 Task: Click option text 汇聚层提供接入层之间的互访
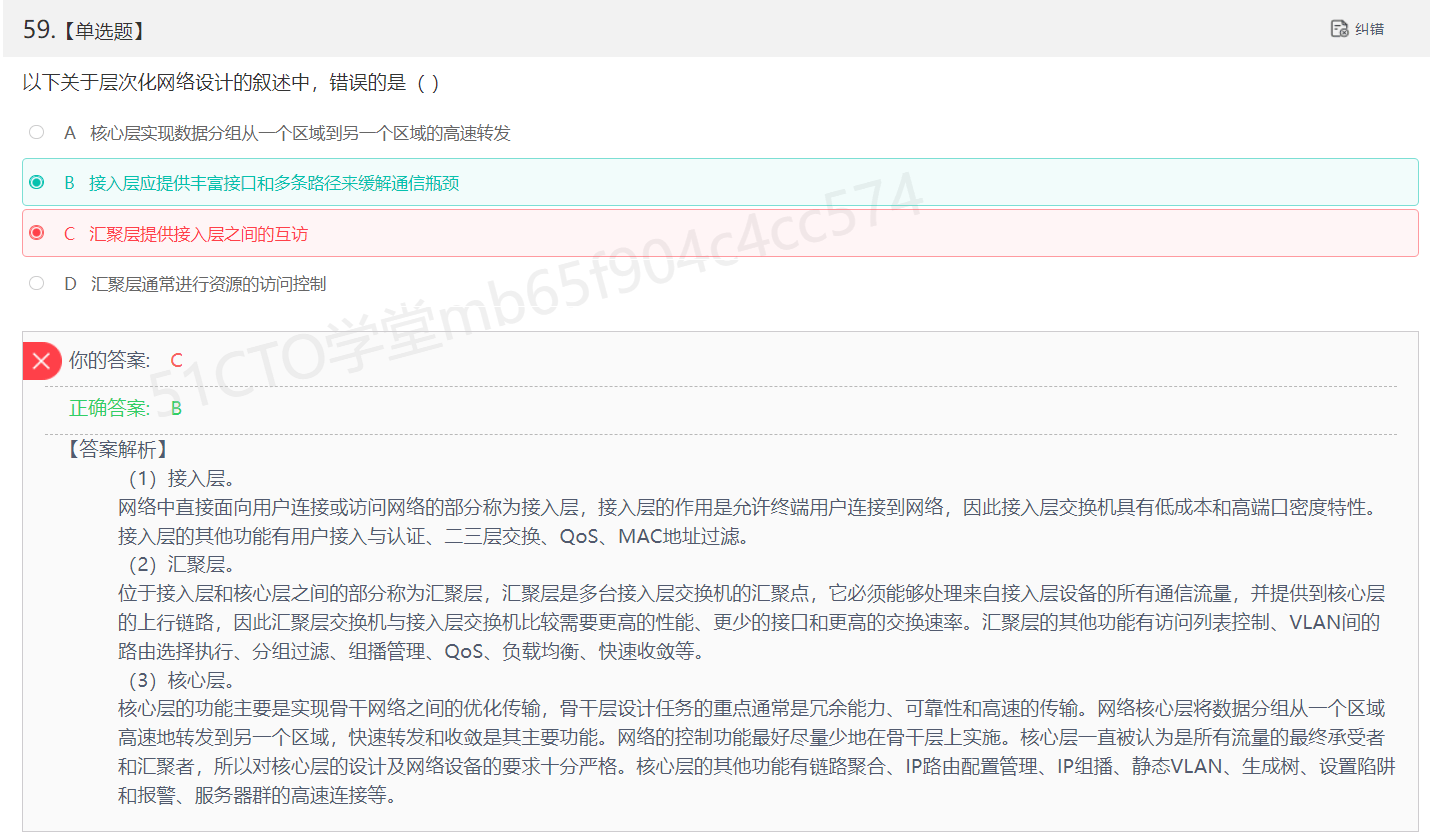(x=198, y=234)
